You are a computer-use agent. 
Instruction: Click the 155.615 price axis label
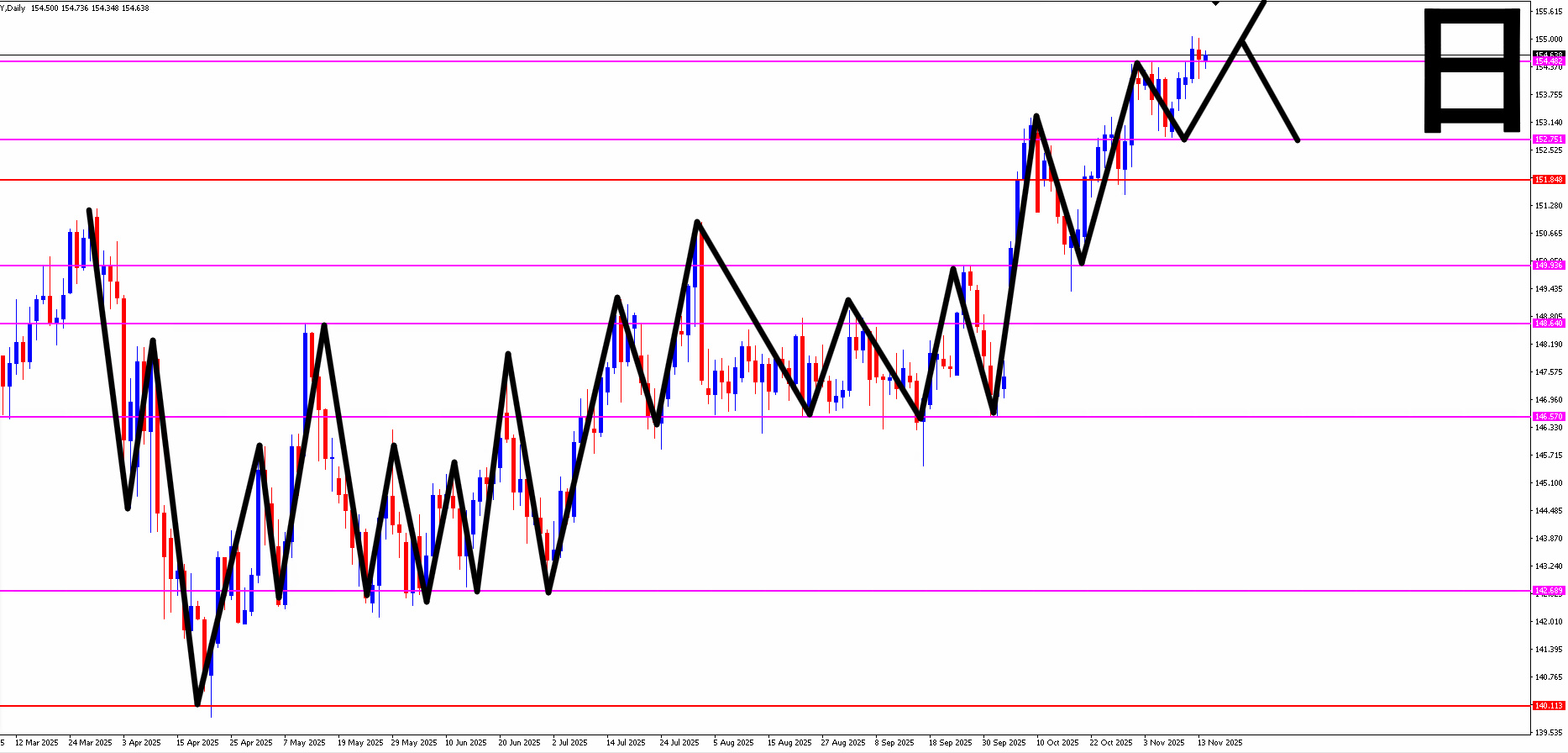coord(1549,12)
